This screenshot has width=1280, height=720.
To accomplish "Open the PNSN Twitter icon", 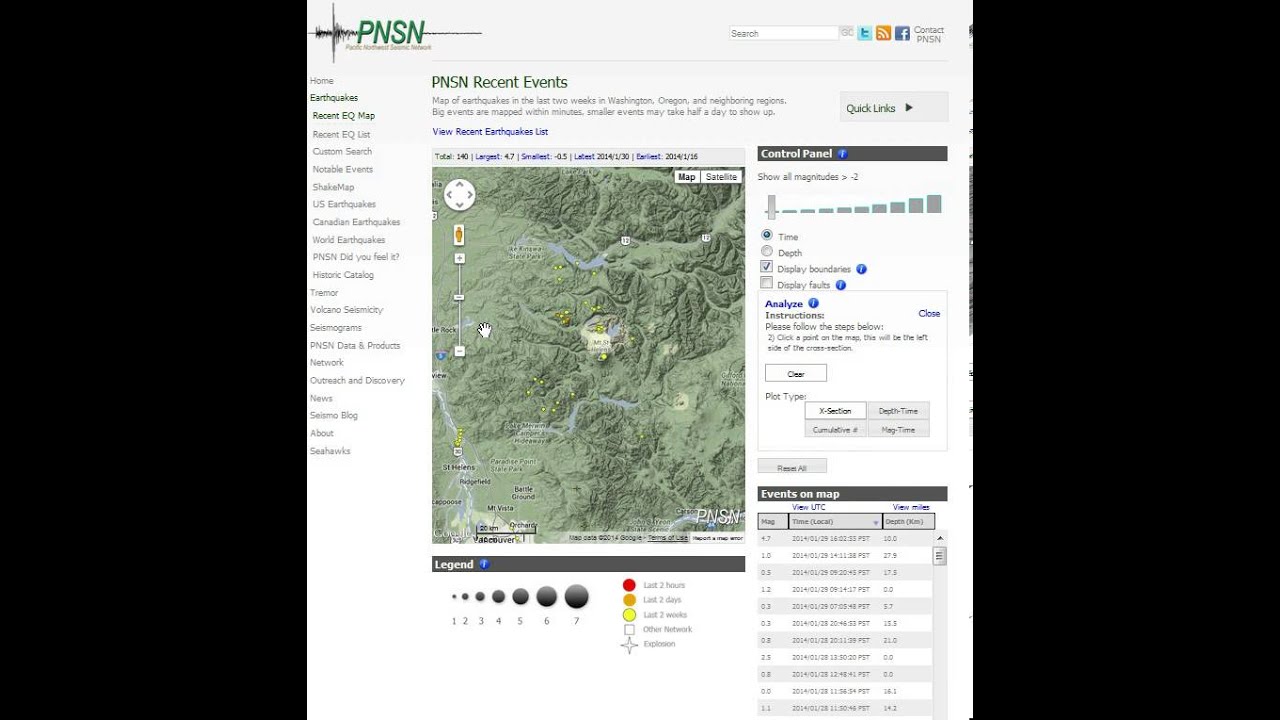I will click(865, 33).
